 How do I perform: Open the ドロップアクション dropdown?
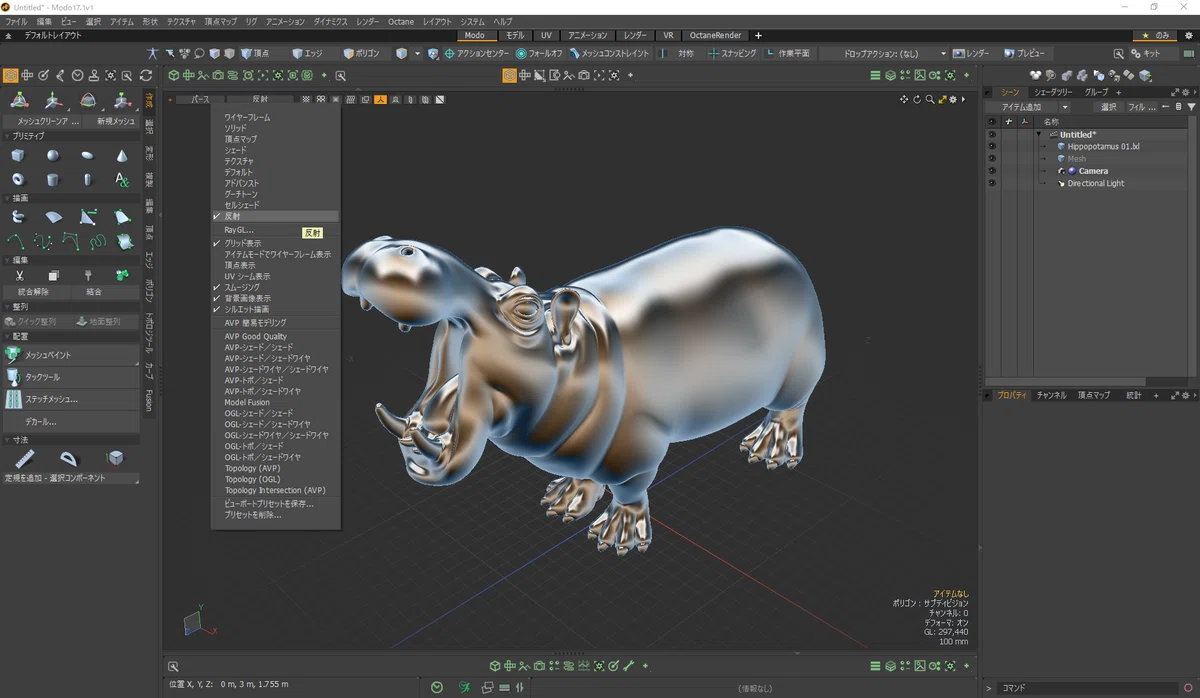[894, 53]
